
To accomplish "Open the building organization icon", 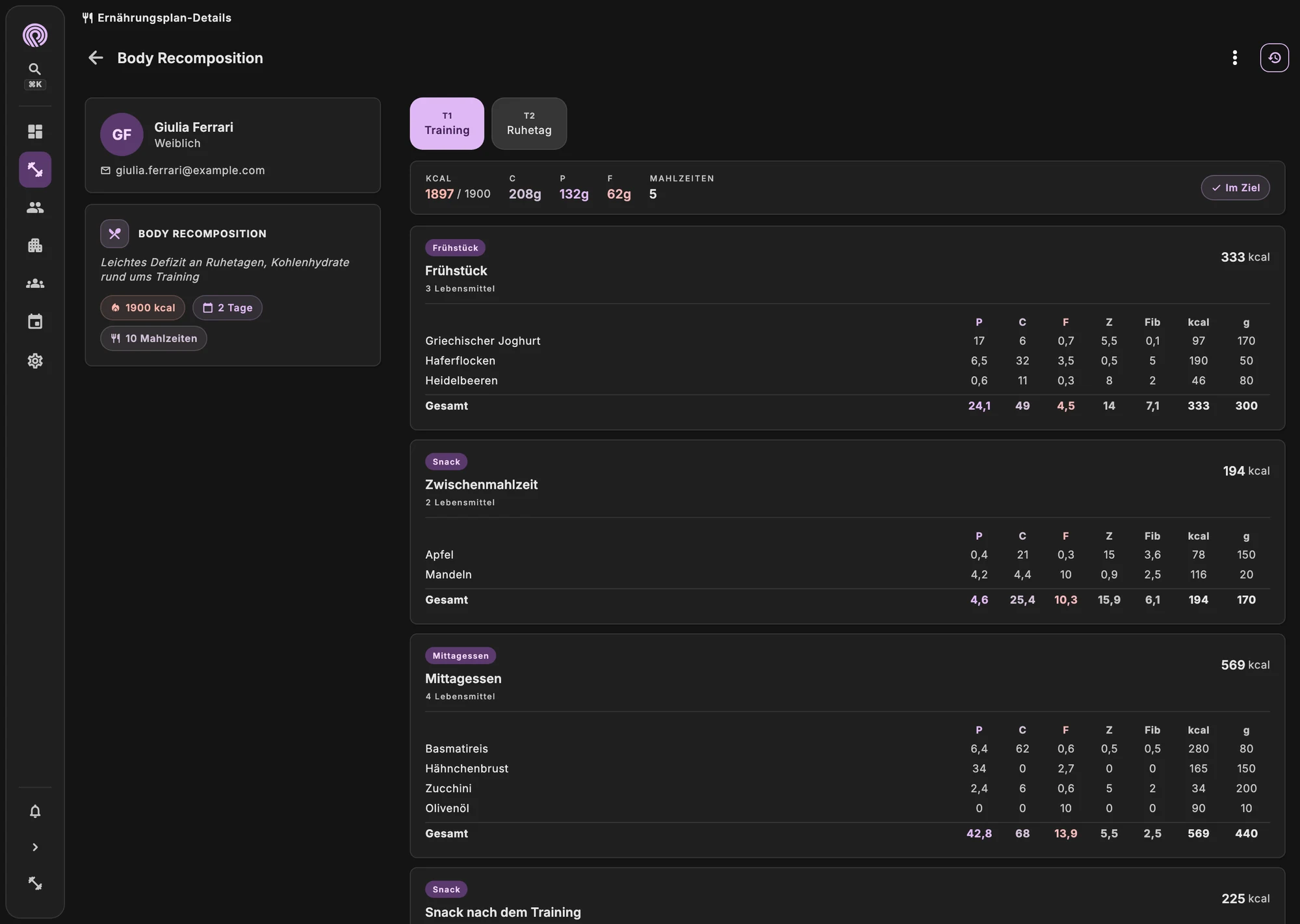I will click(35, 246).
